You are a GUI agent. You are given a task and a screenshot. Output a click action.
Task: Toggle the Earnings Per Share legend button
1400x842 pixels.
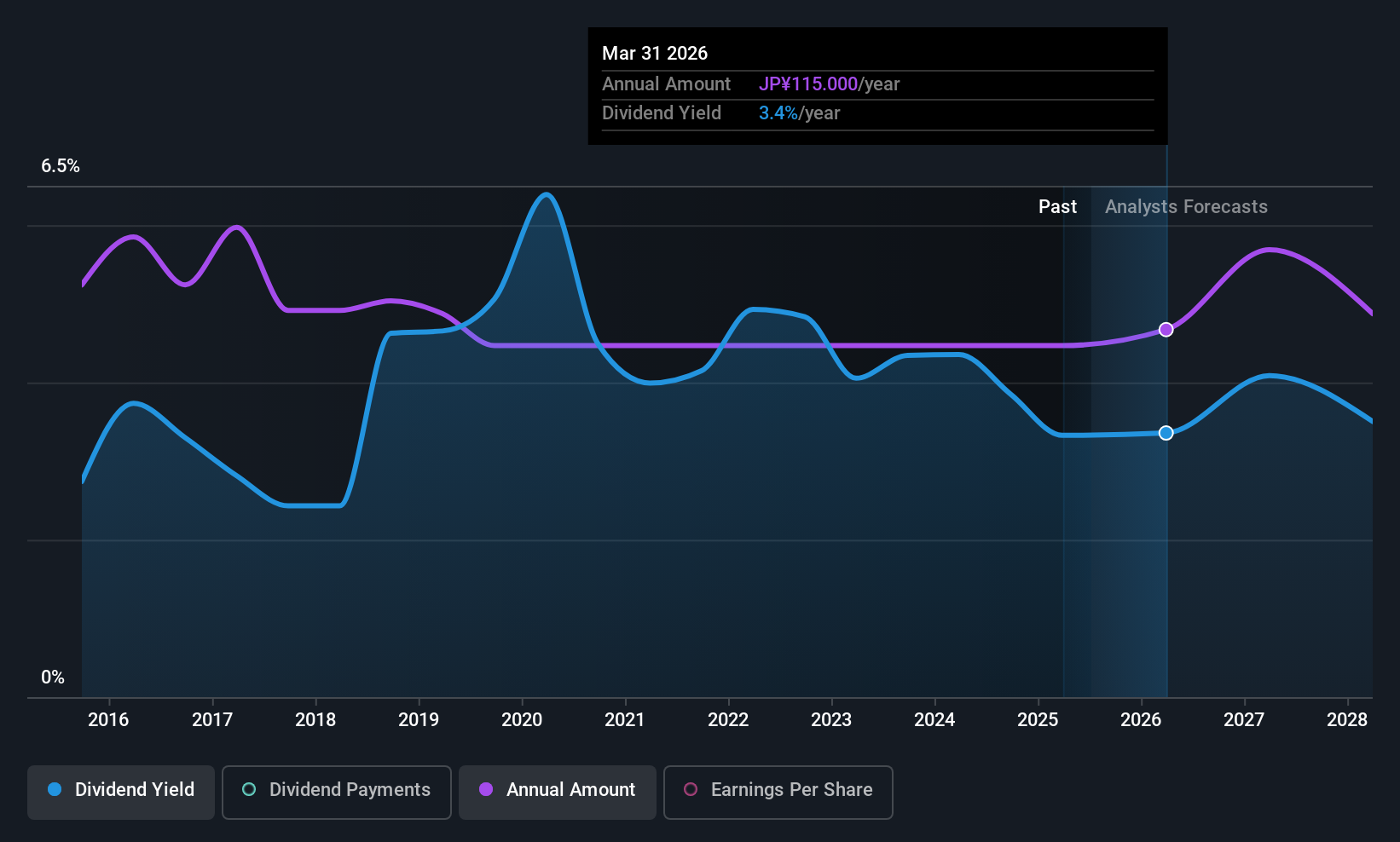778,793
